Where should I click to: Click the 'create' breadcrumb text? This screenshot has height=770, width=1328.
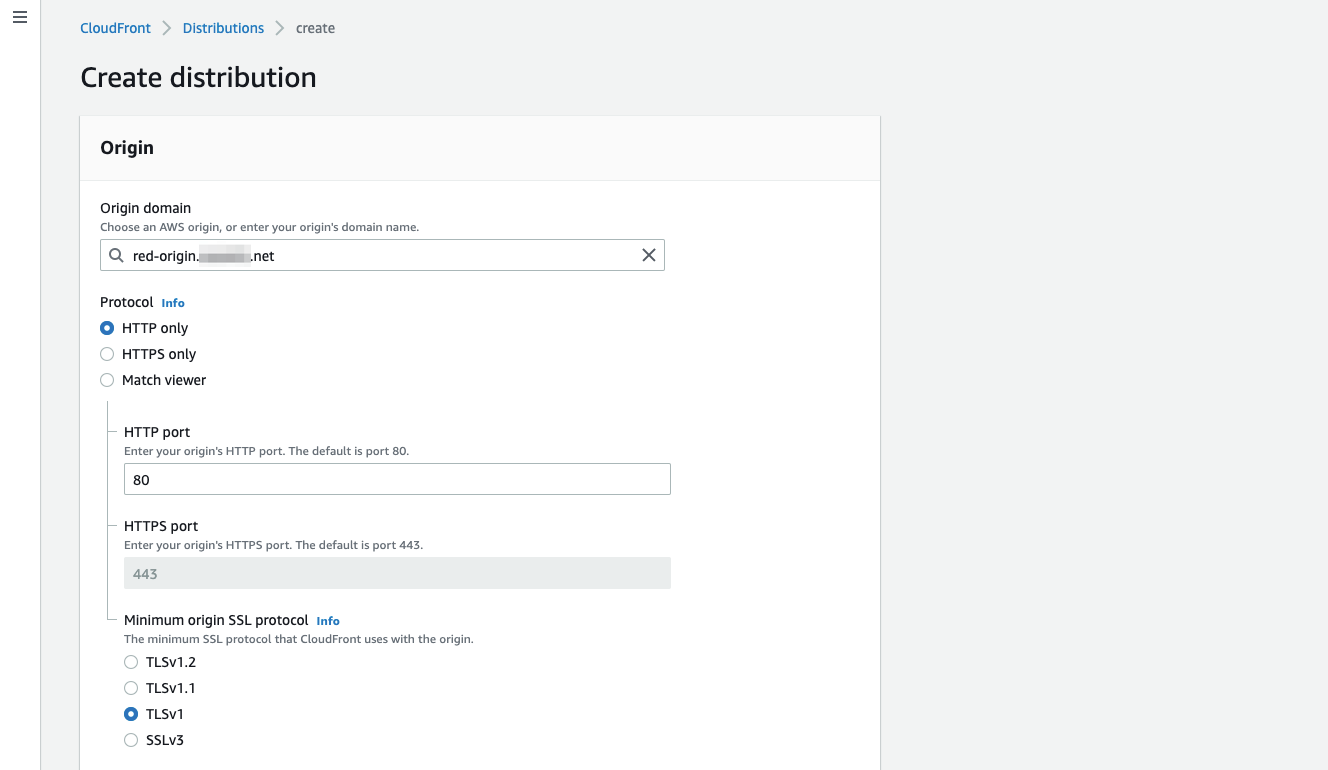pyautogui.click(x=315, y=28)
